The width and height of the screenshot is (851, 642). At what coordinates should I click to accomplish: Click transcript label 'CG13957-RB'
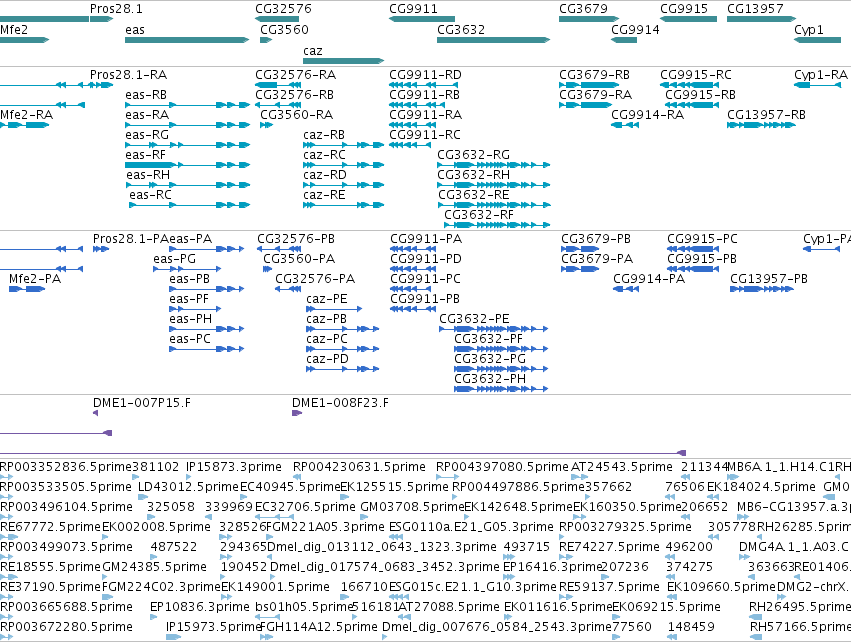[x=766, y=115]
